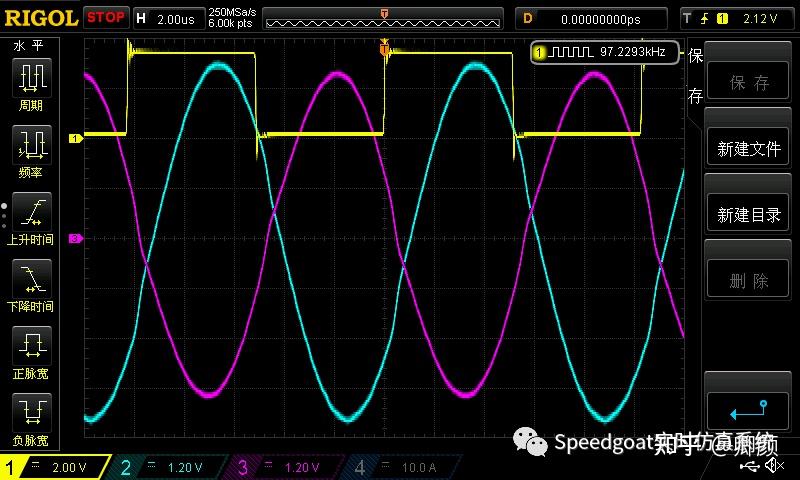This screenshot has height=480, width=800.
Task: Select the 下降时间 fall time measurement icon
Action: tap(31, 279)
